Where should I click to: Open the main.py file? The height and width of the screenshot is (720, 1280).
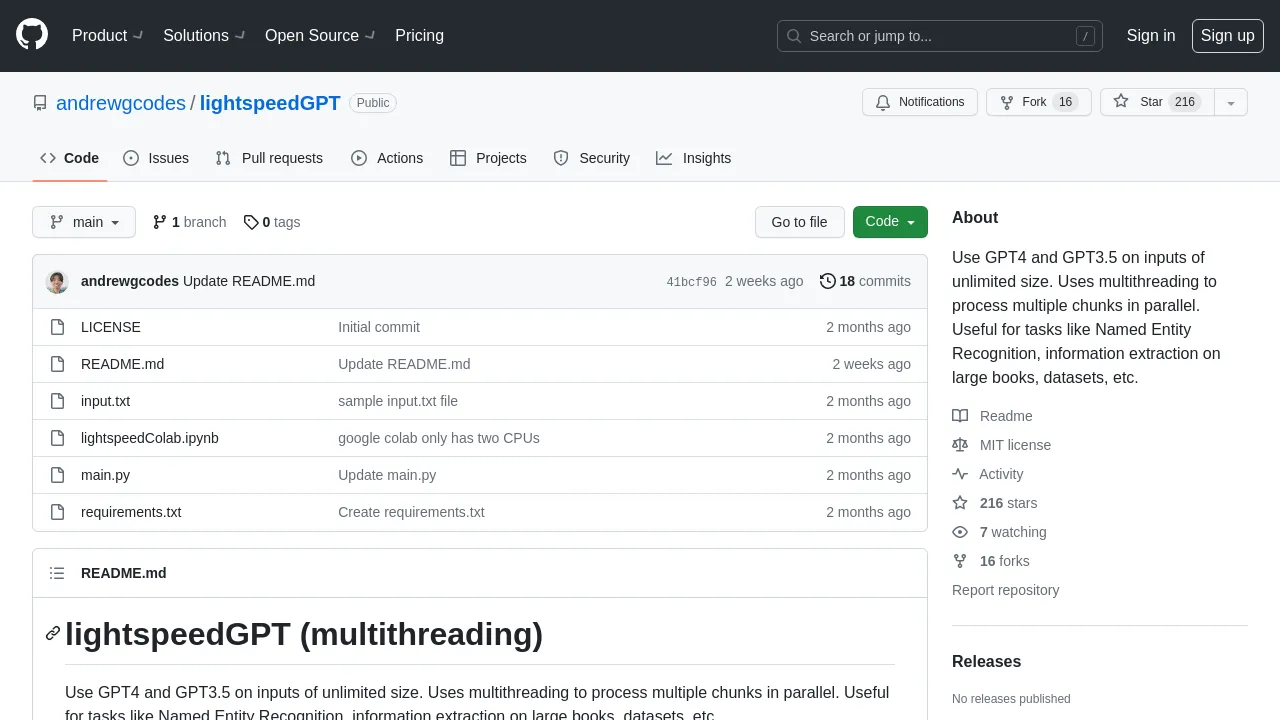coord(105,475)
